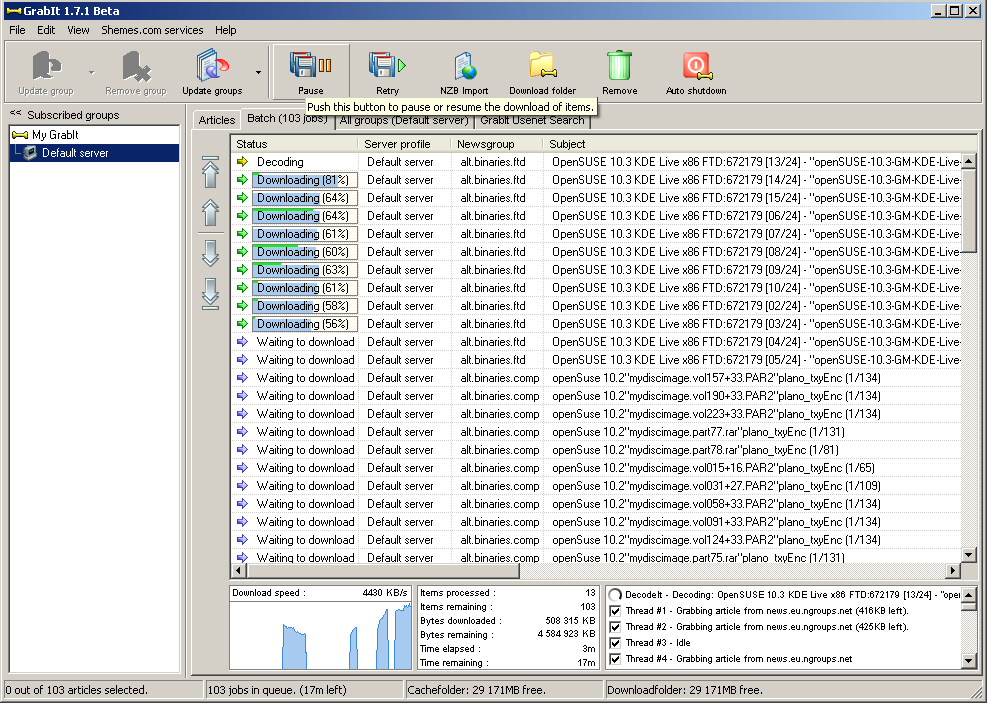Click the Update groups toolbar icon

(x=212, y=68)
